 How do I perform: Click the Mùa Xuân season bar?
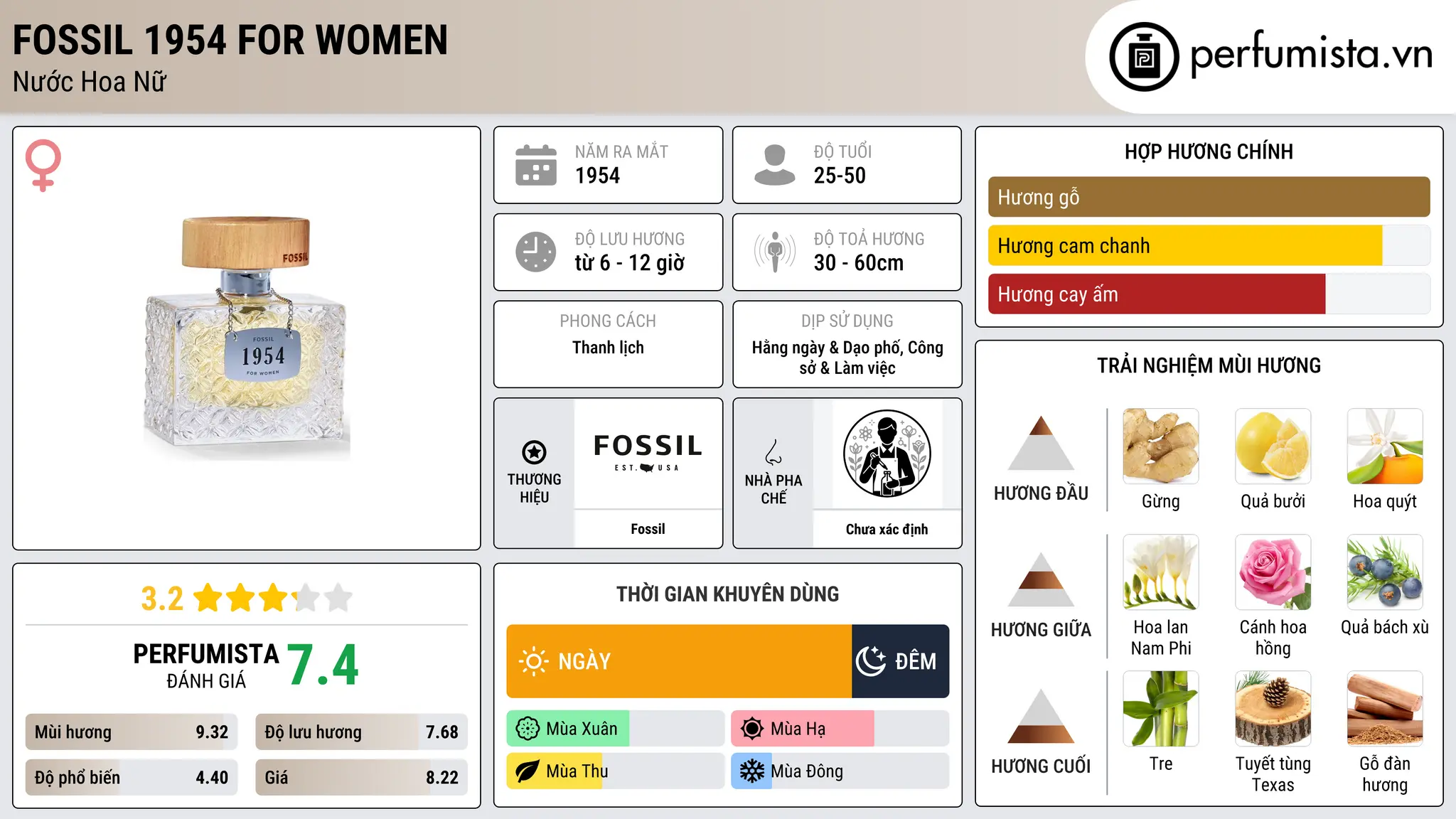tap(615, 729)
